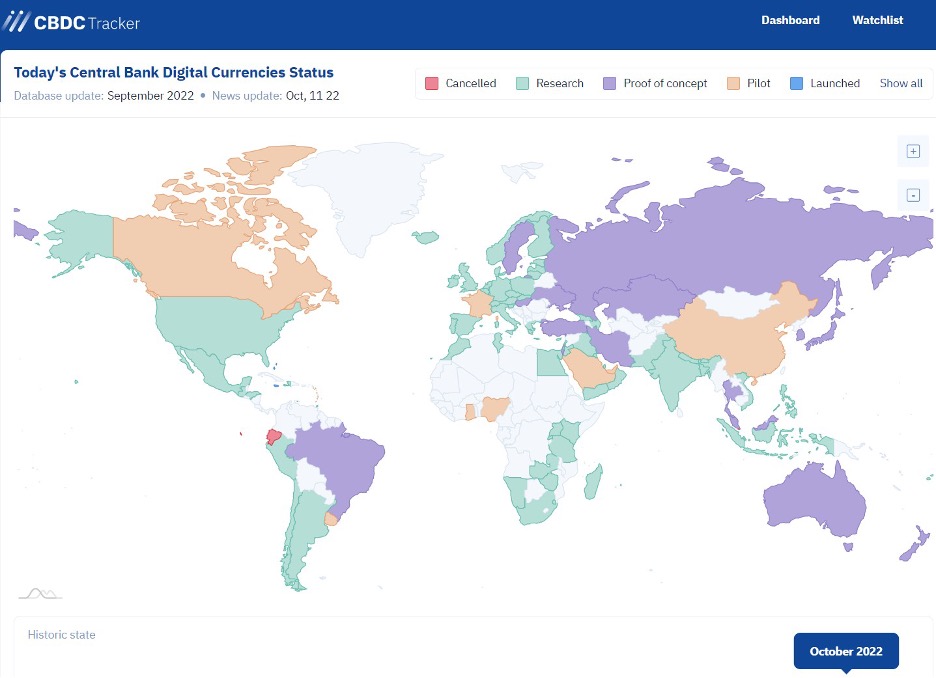
Task: Toggle the Pilot legend filter
Action: [x=749, y=83]
